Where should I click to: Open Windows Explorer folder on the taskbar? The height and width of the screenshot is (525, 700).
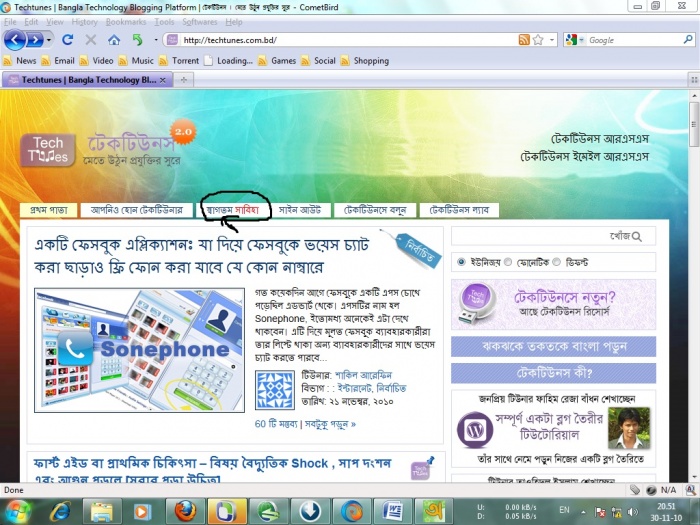click(101, 512)
